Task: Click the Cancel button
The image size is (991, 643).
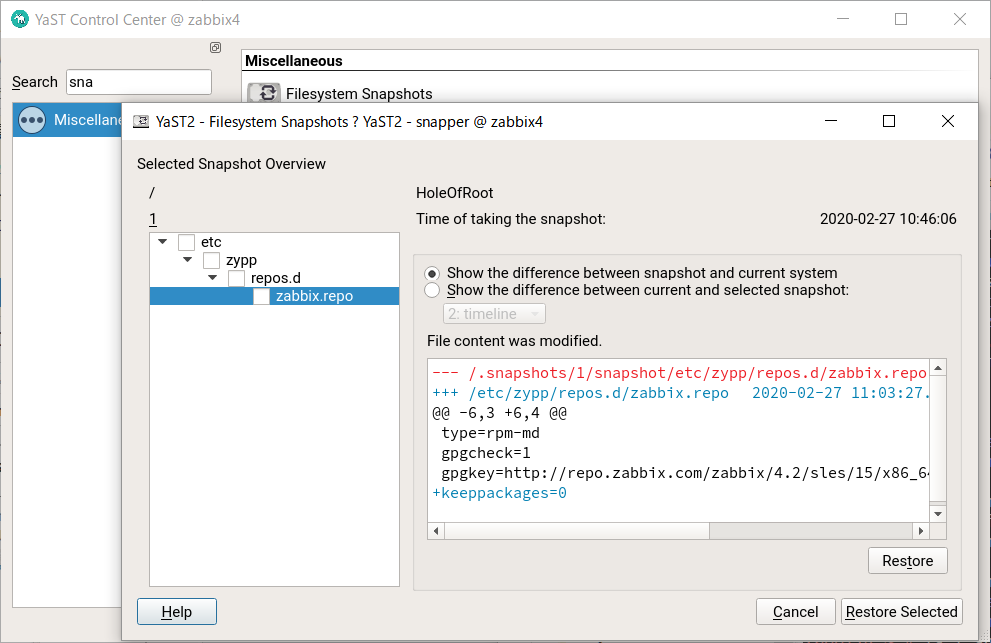Action: tap(796, 611)
